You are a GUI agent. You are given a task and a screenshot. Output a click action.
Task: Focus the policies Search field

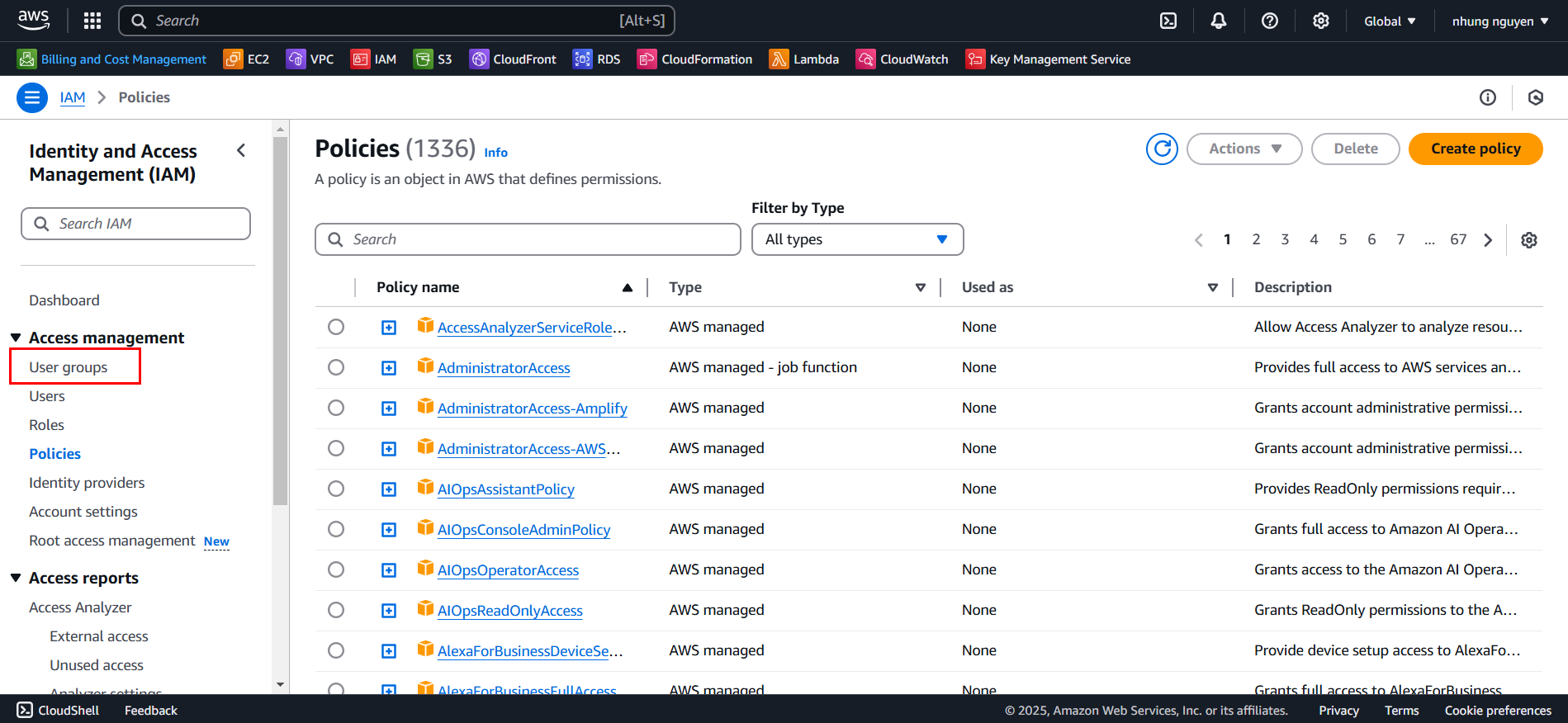[x=528, y=239]
